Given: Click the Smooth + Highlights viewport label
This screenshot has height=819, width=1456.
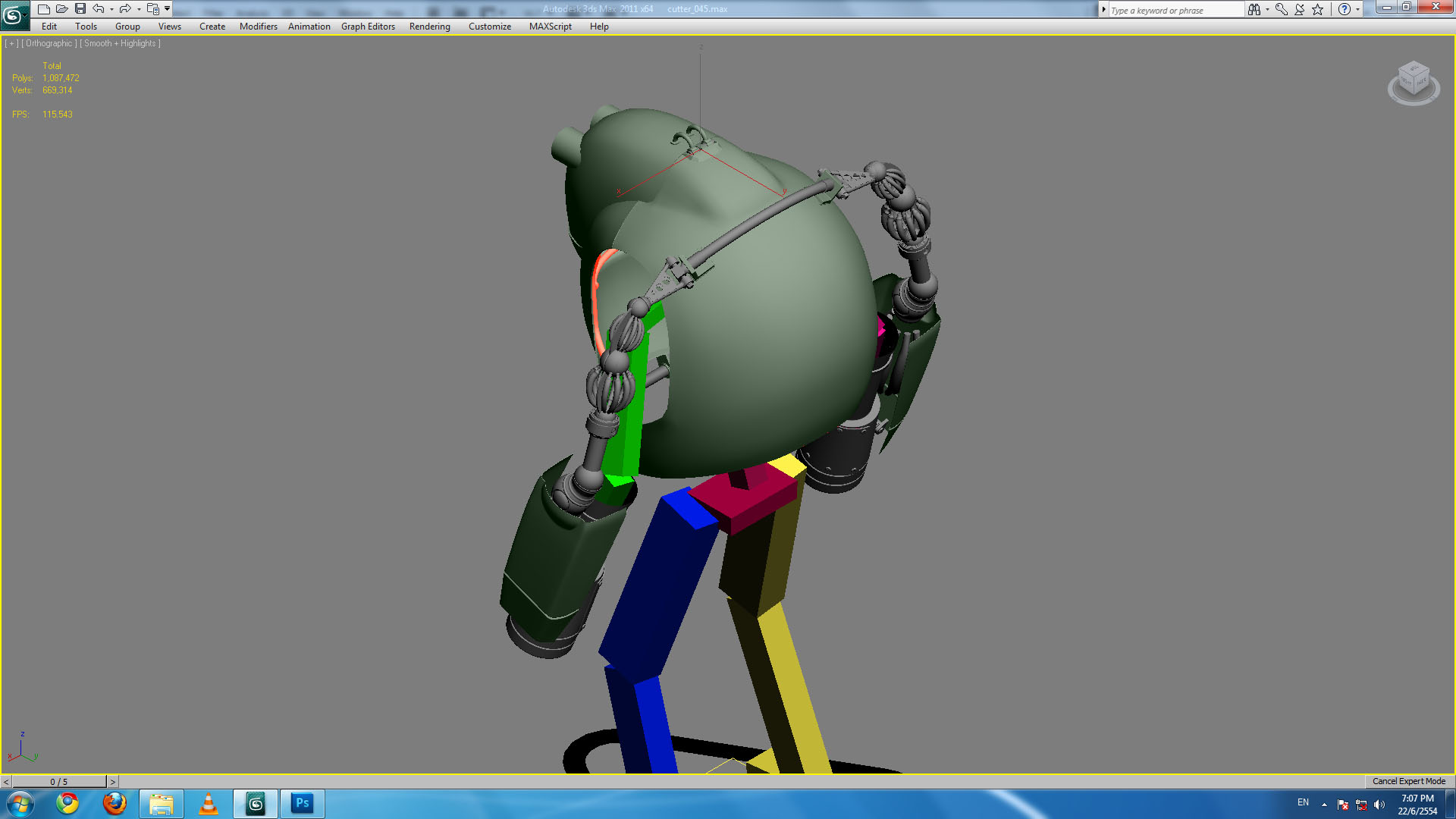Looking at the screenshot, I should [121, 43].
